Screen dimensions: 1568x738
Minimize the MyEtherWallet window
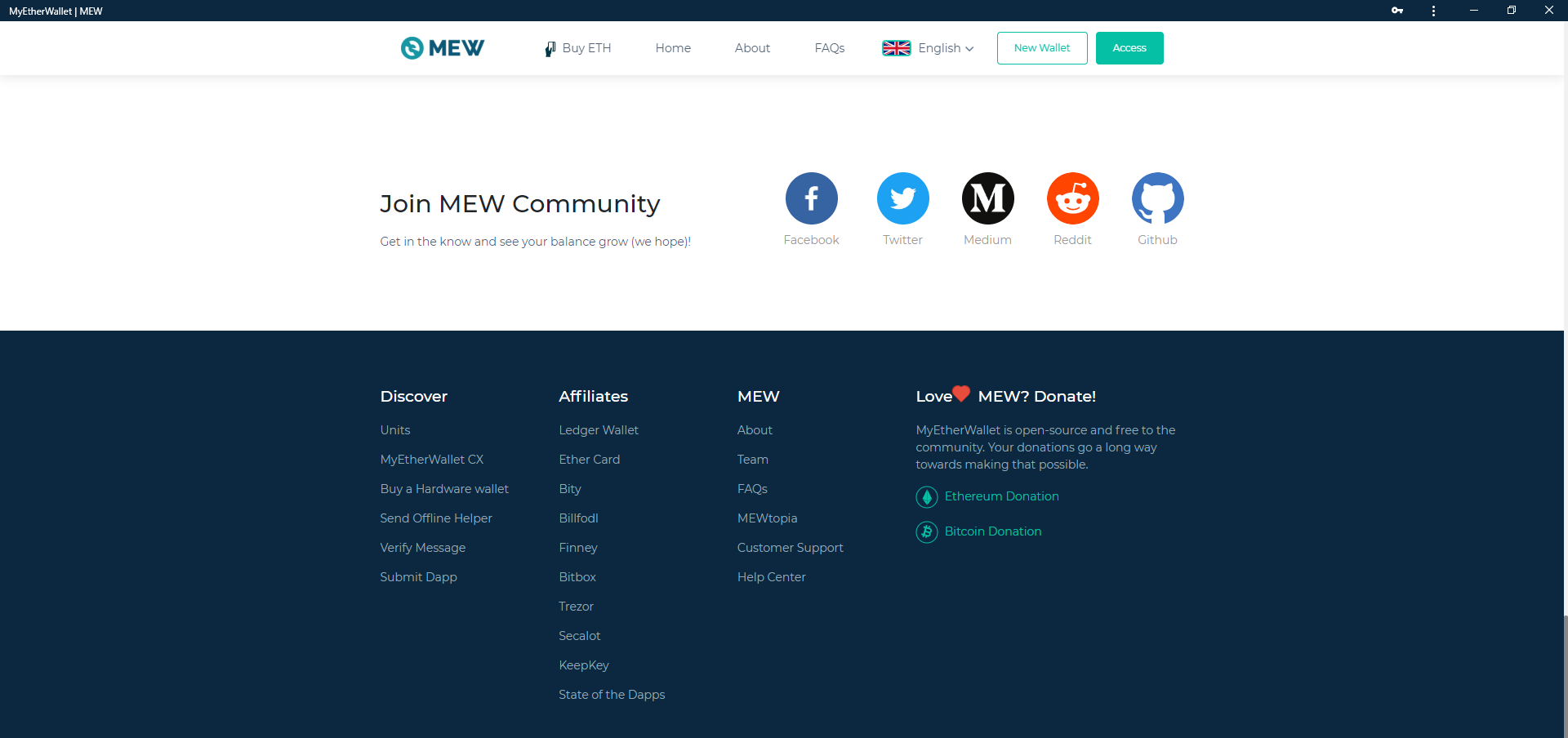pyautogui.click(x=1474, y=11)
